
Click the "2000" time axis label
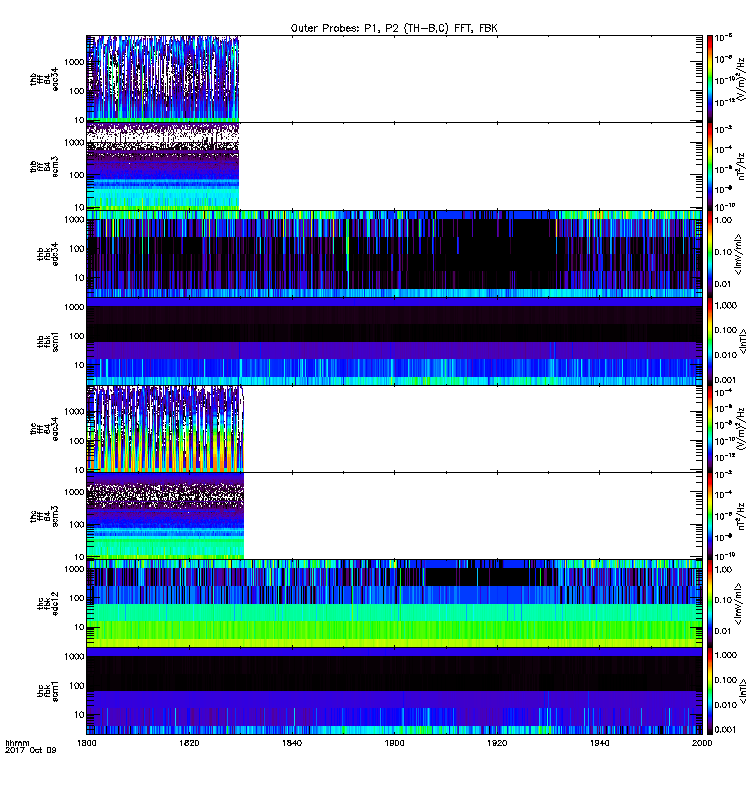tap(702, 743)
